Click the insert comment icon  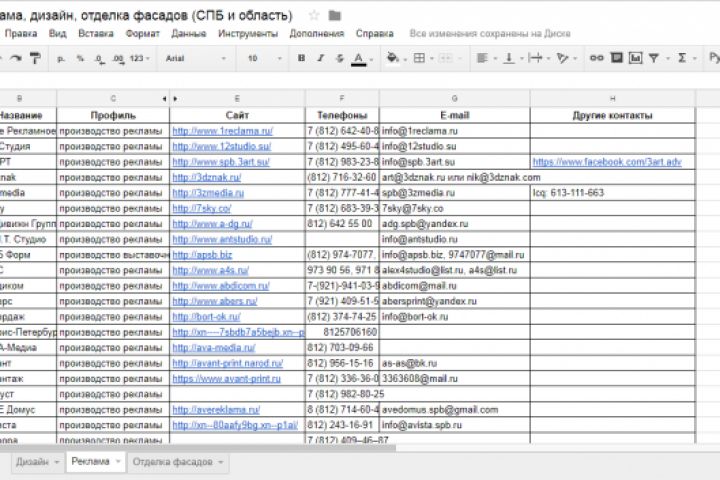[x=616, y=57]
